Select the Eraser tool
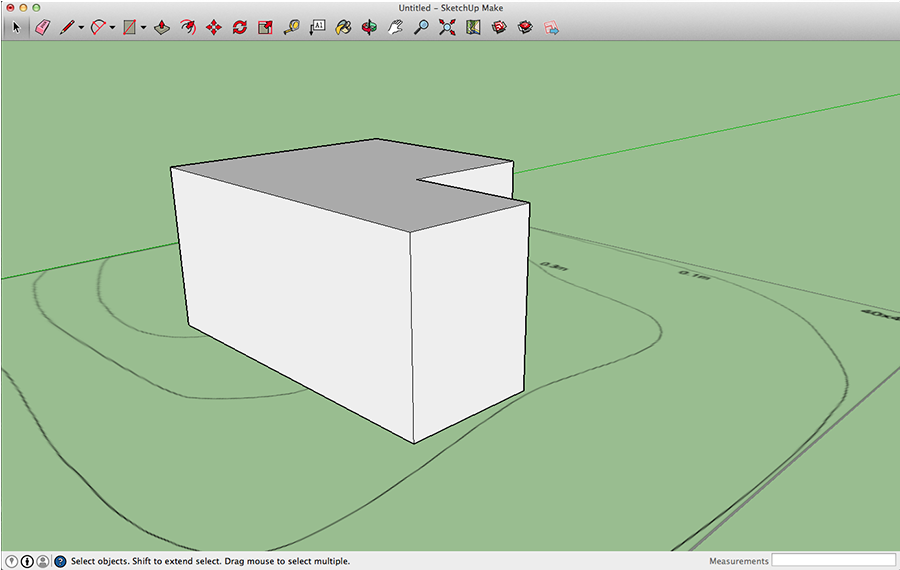Viewport: 900px width, 570px height. click(x=42, y=27)
